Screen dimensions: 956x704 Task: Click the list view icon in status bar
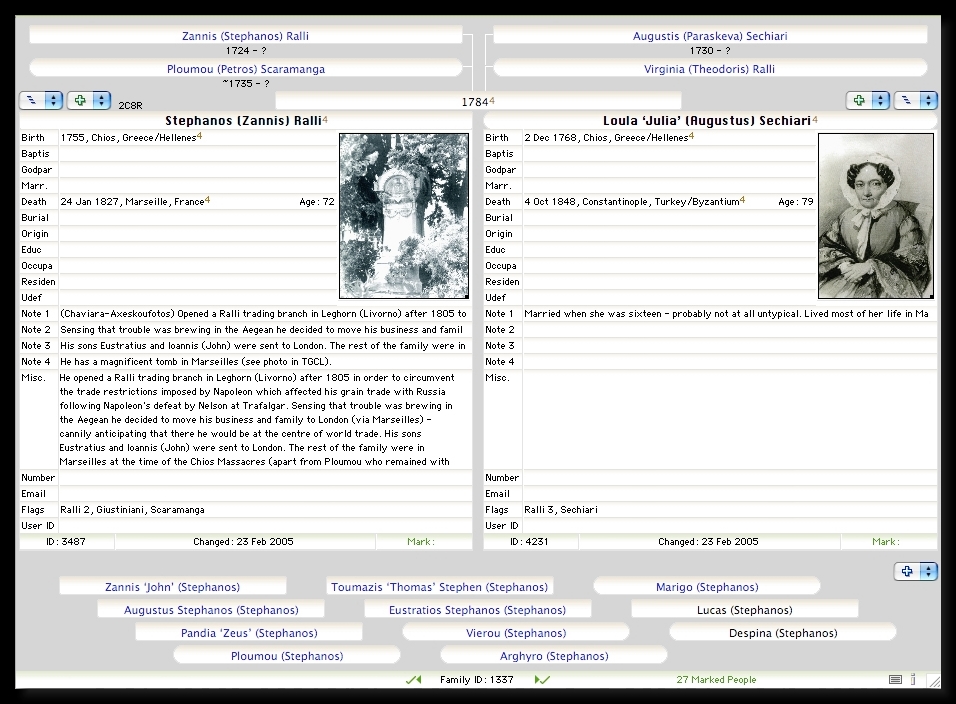896,680
